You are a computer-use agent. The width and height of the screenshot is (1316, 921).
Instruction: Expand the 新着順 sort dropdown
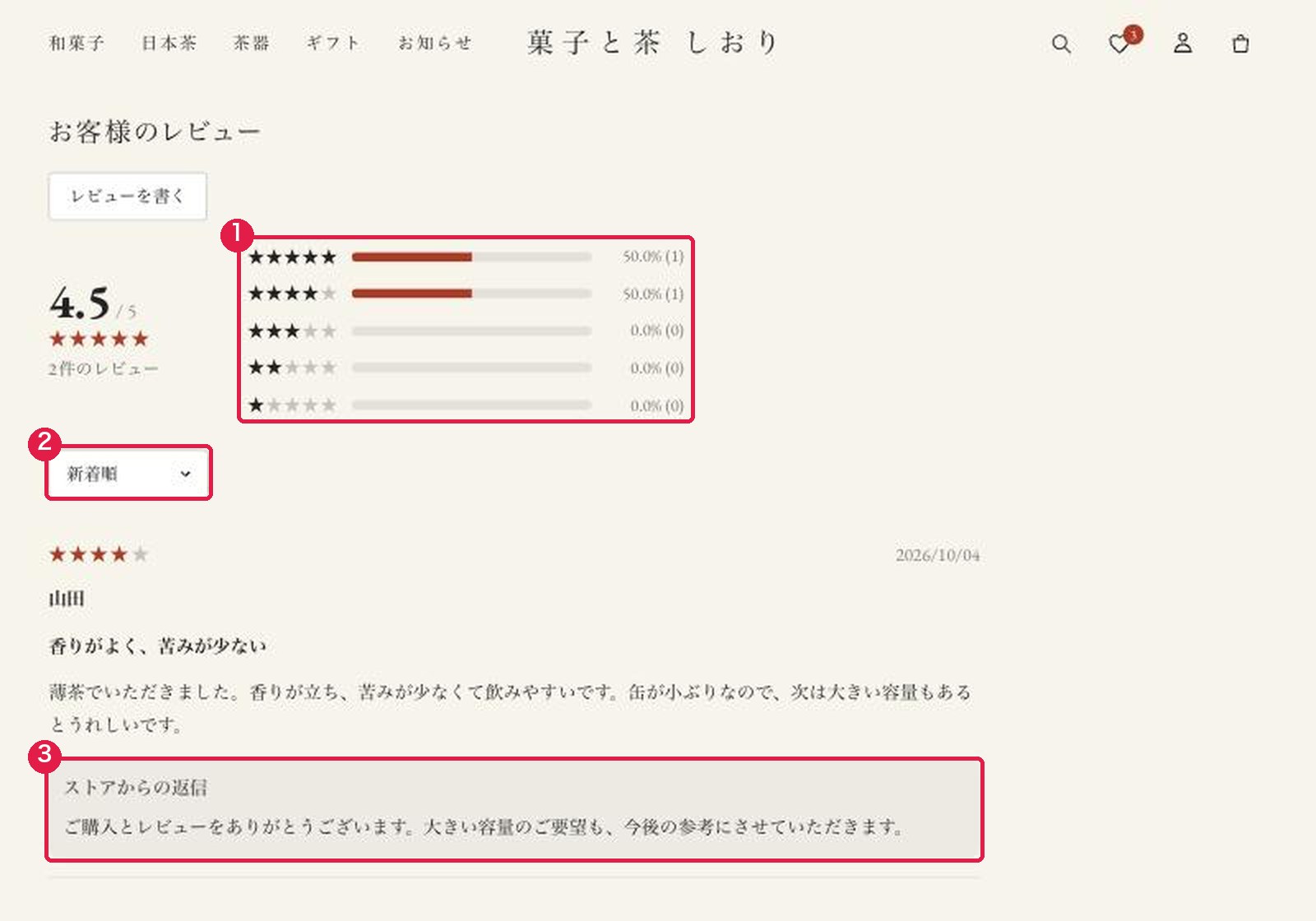[x=128, y=474]
